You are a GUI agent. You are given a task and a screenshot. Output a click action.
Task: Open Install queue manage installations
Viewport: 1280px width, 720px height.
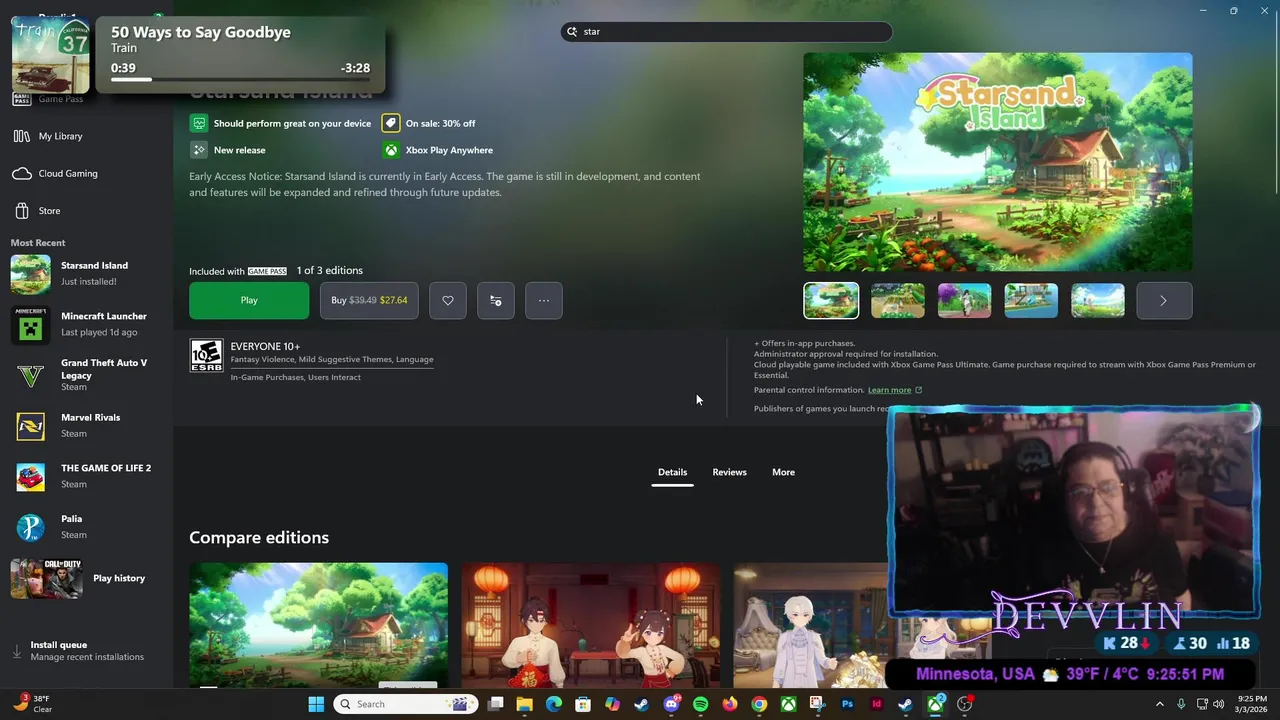pos(87,651)
